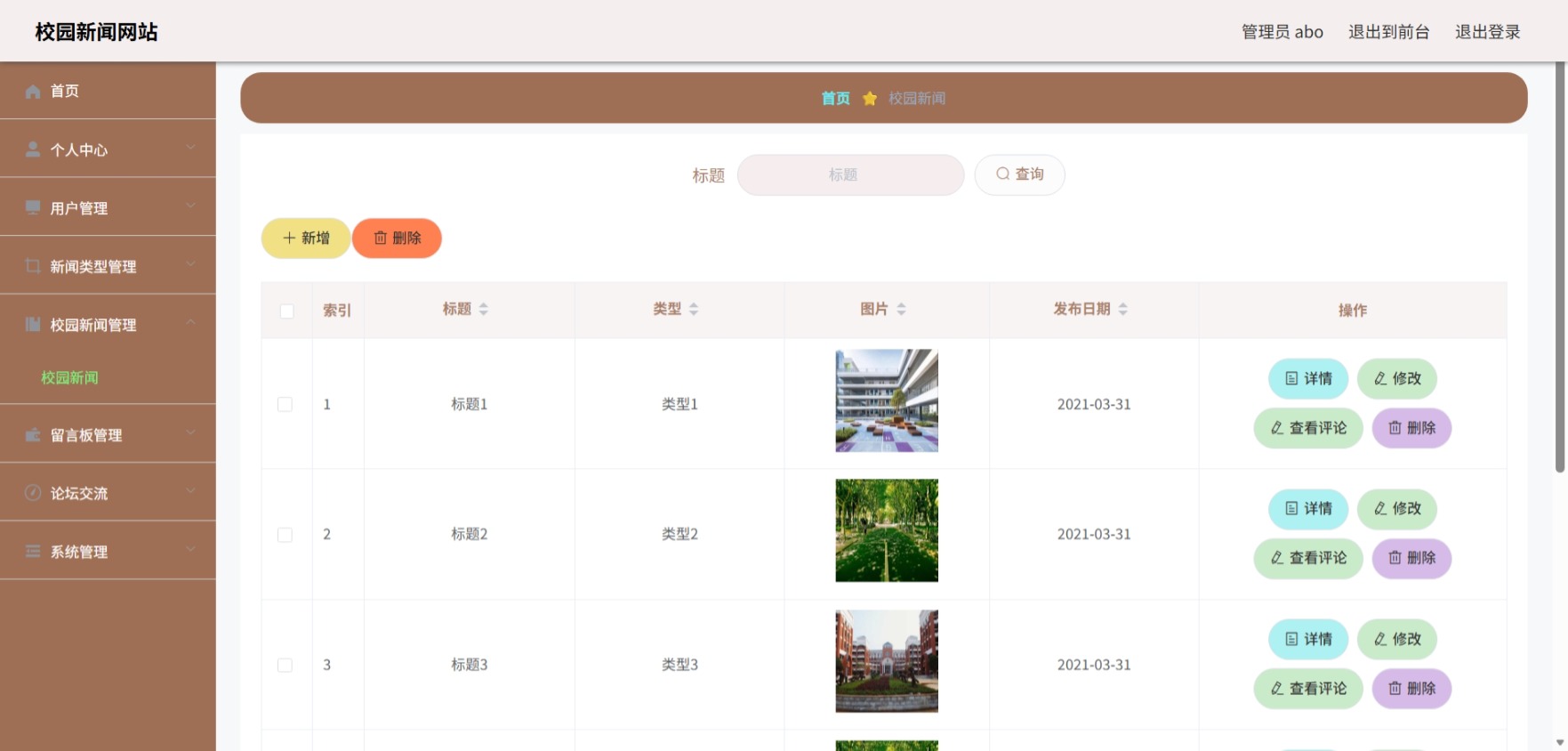Screen dimensions: 1568x751
Task: Click 查看评论 for row 标题3
Action: [1308, 689]
